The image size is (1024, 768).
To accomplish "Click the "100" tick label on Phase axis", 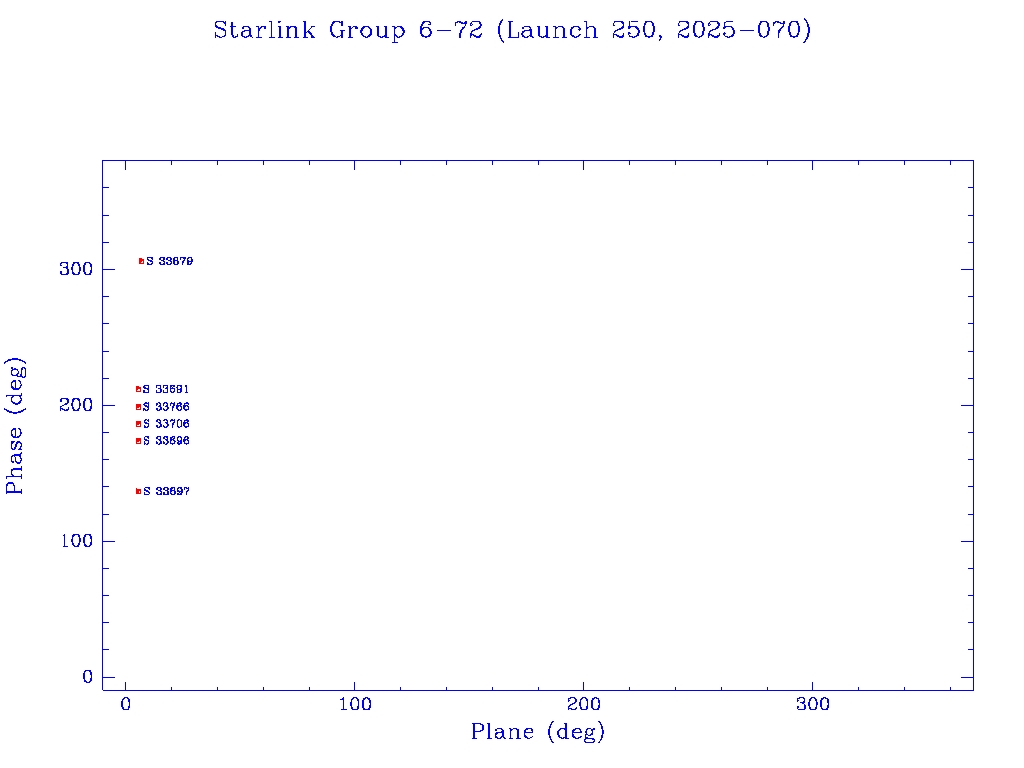I will (x=76, y=541).
